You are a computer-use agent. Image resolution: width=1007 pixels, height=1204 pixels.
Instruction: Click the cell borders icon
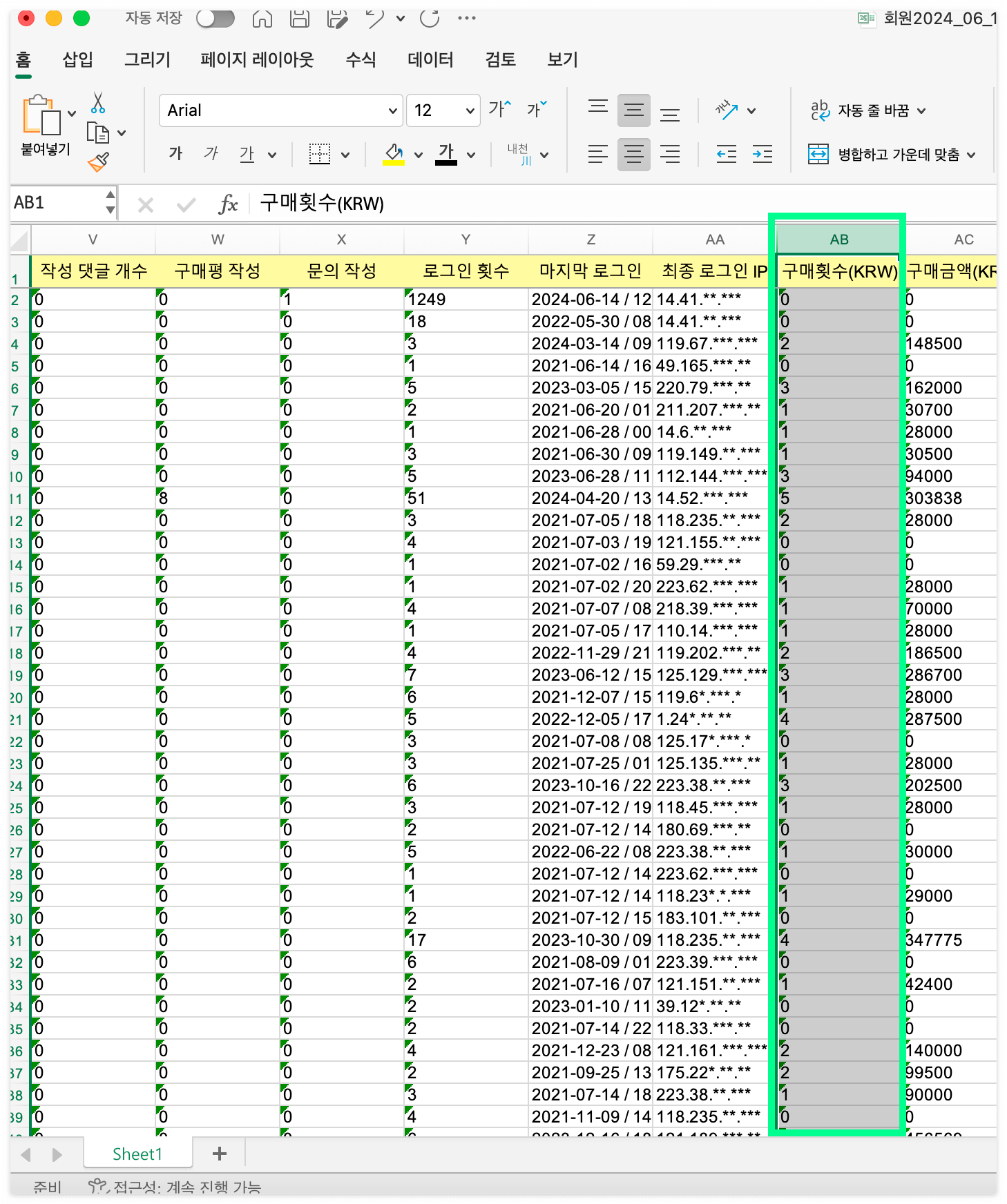(x=319, y=154)
